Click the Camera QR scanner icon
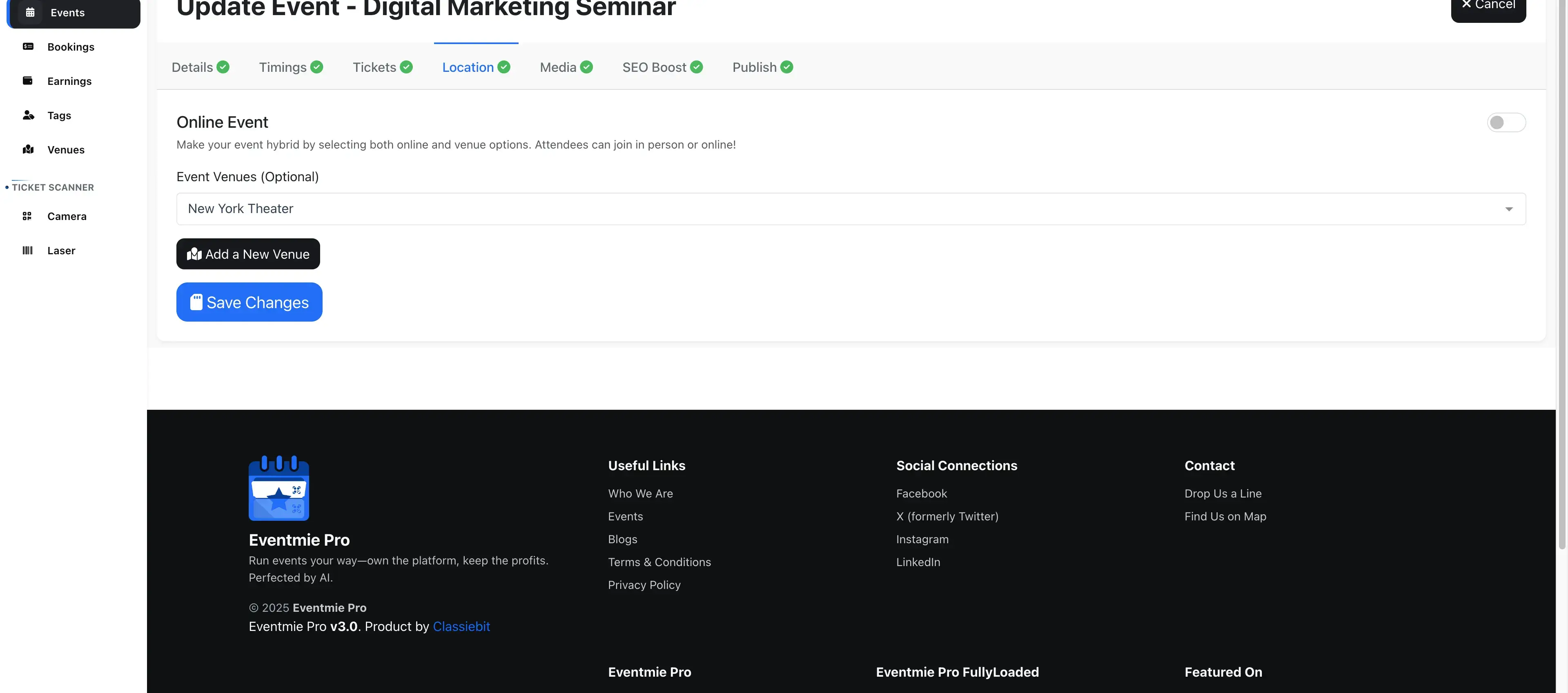Viewport: 1568px width, 693px height. click(x=27, y=216)
